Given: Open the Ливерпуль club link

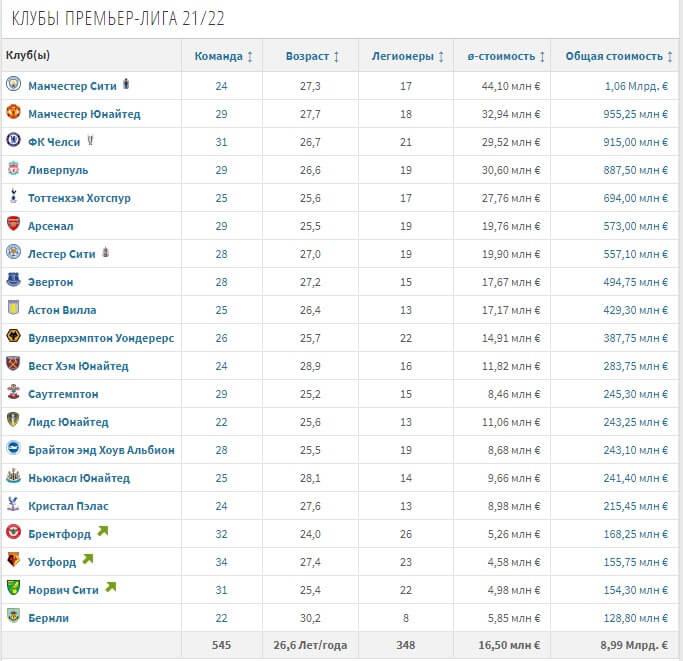Looking at the screenshot, I should point(58,170).
